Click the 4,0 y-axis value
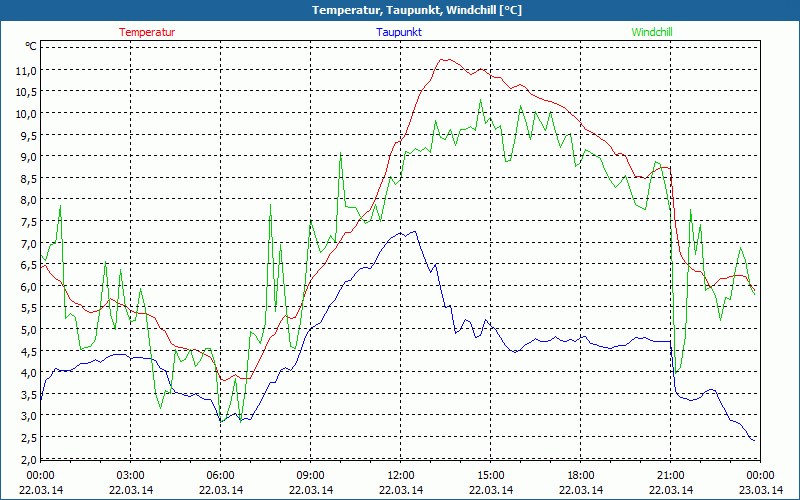The height and width of the screenshot is (500, 800). tap(28, 372)
